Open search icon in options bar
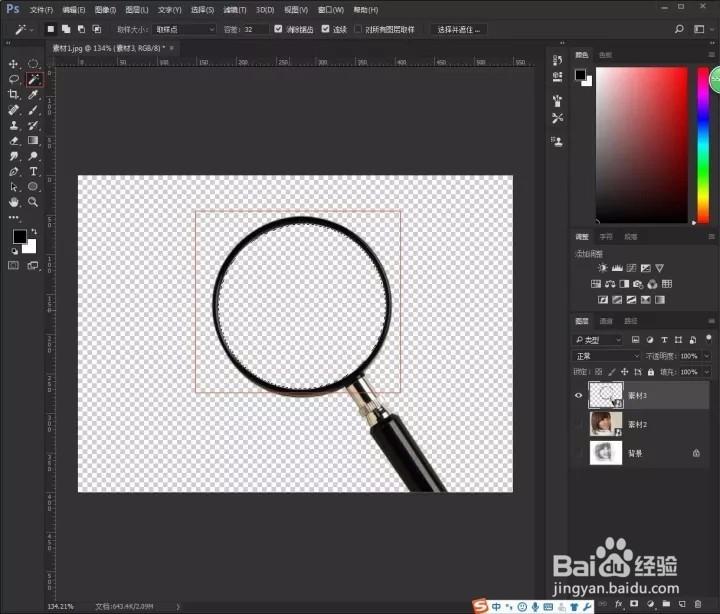 pyautogui.click(x=679, y=29)
